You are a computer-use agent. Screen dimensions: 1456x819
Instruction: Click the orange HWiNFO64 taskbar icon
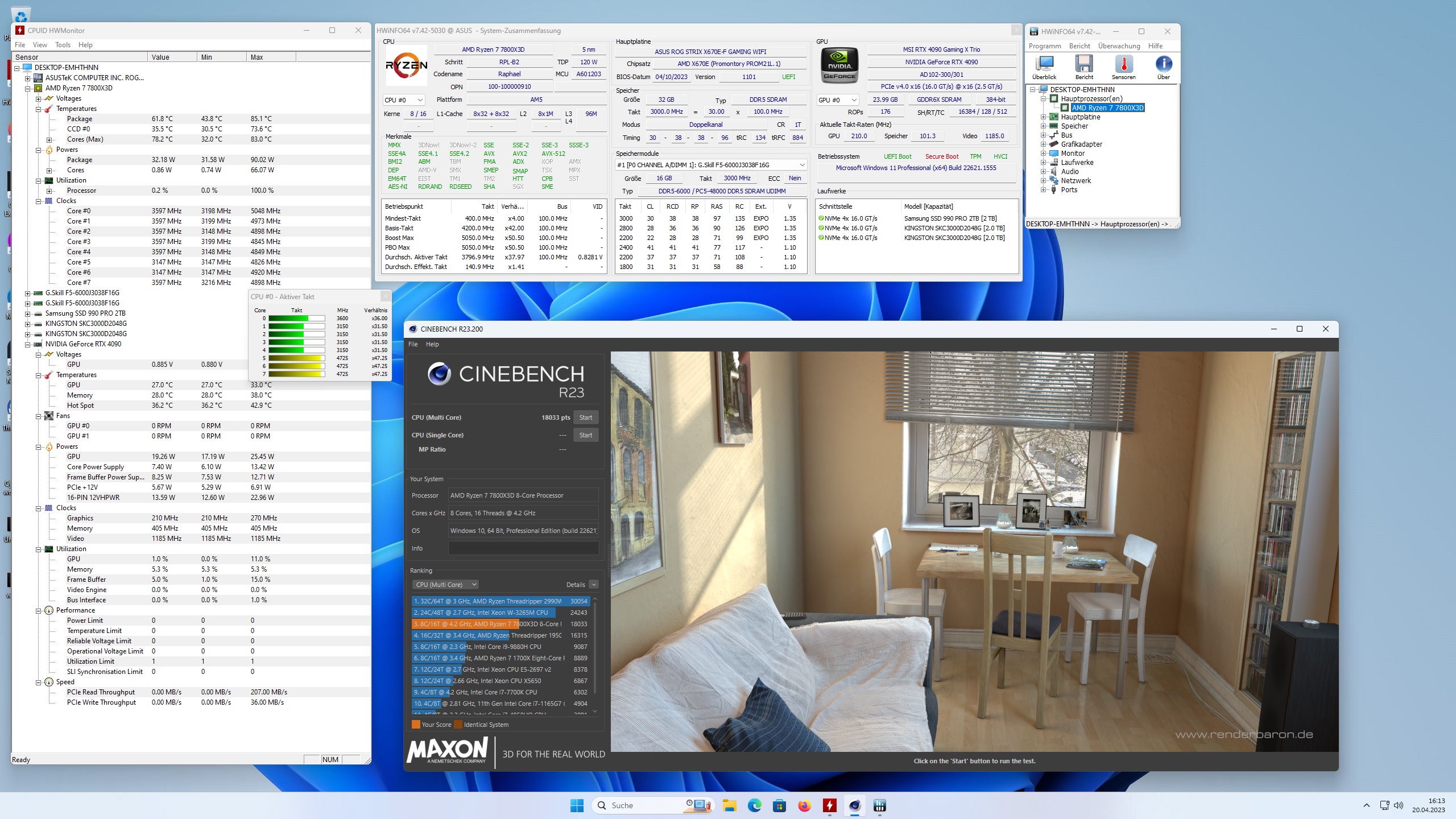[830, 805]
